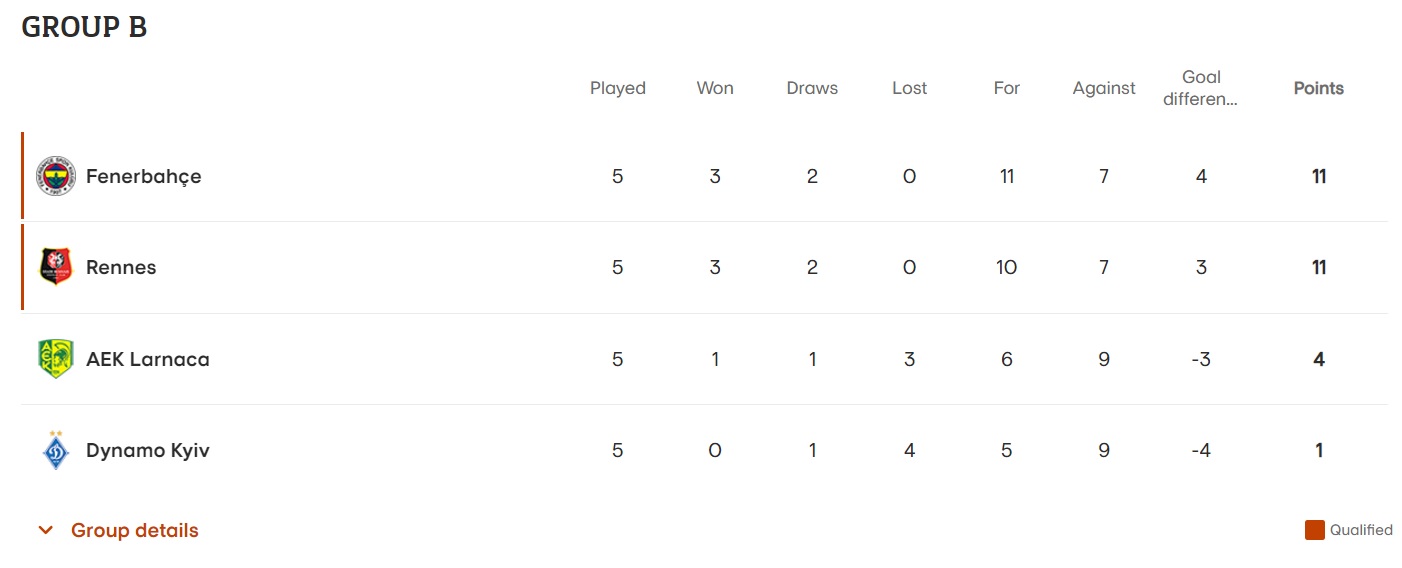Viewport: 1402px width, 568px height.
Task: Click Fenerbahçe's 11 points value
Action: (1318, 176)
